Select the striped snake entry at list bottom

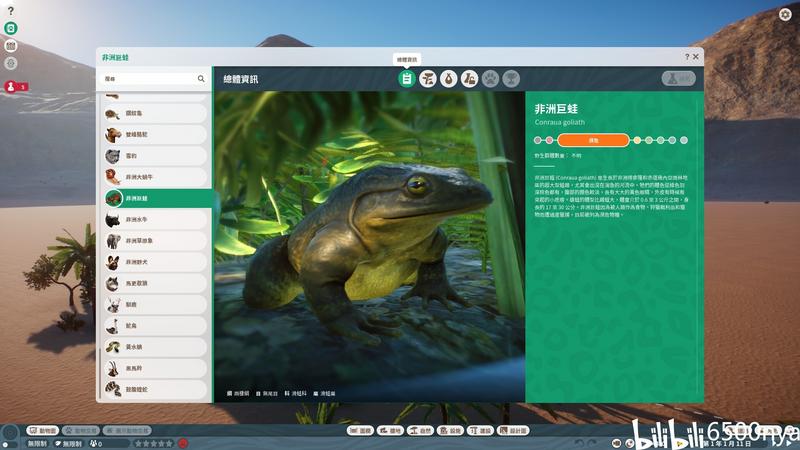pyautogui.click(x=156, y=389)
